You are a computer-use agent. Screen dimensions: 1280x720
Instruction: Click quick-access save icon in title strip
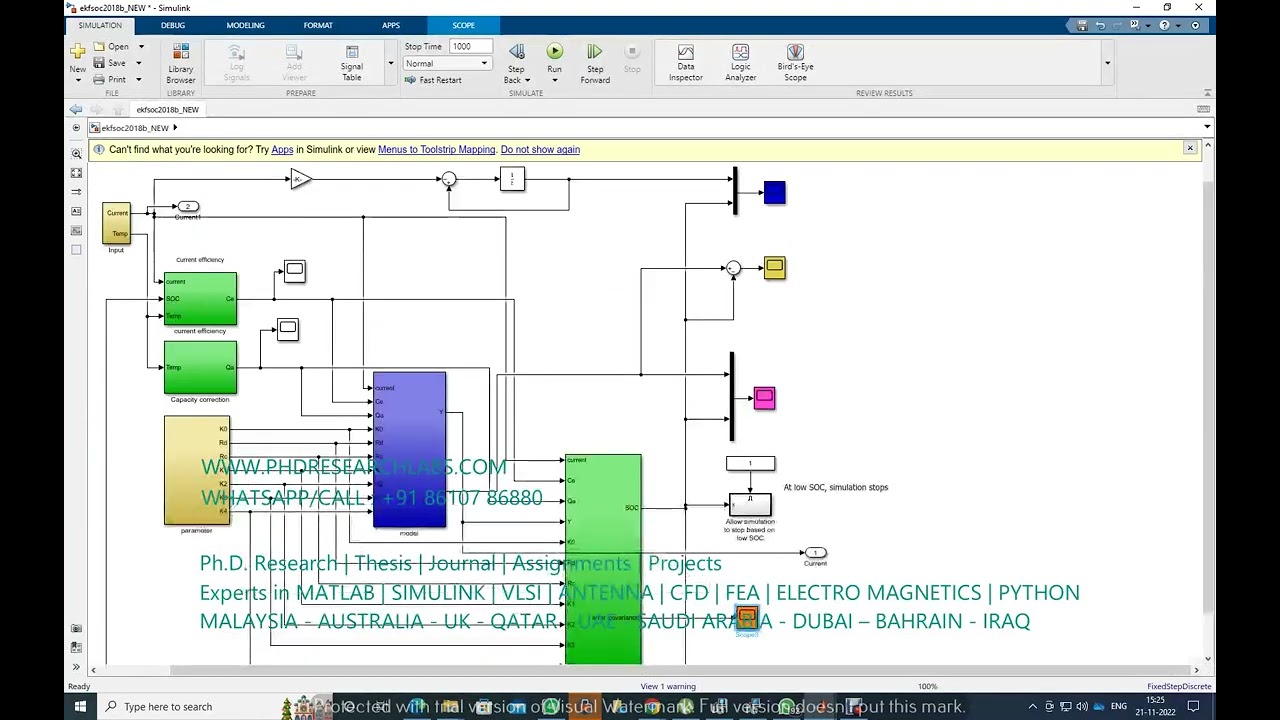pos(1082,25)
